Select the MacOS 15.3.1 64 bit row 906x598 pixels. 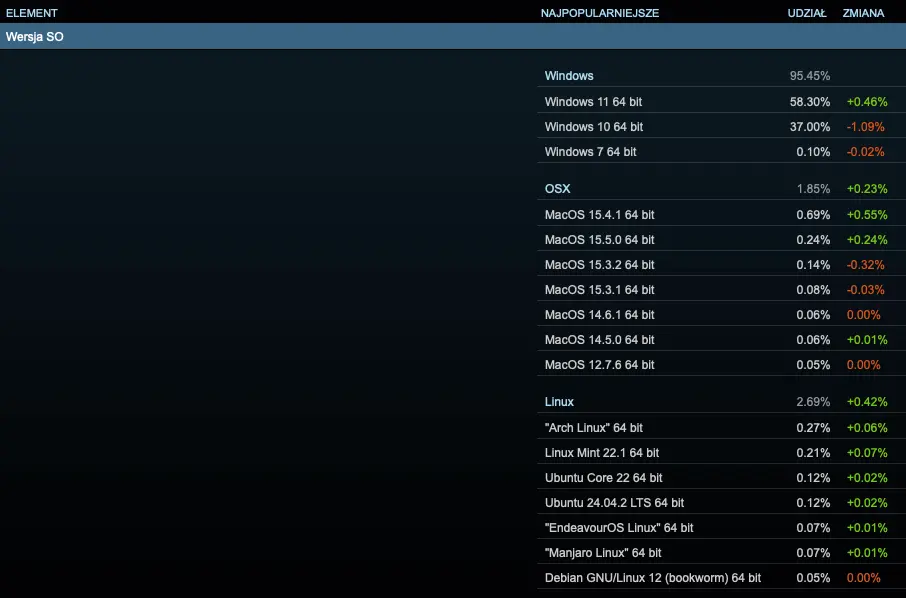point(722,289)
